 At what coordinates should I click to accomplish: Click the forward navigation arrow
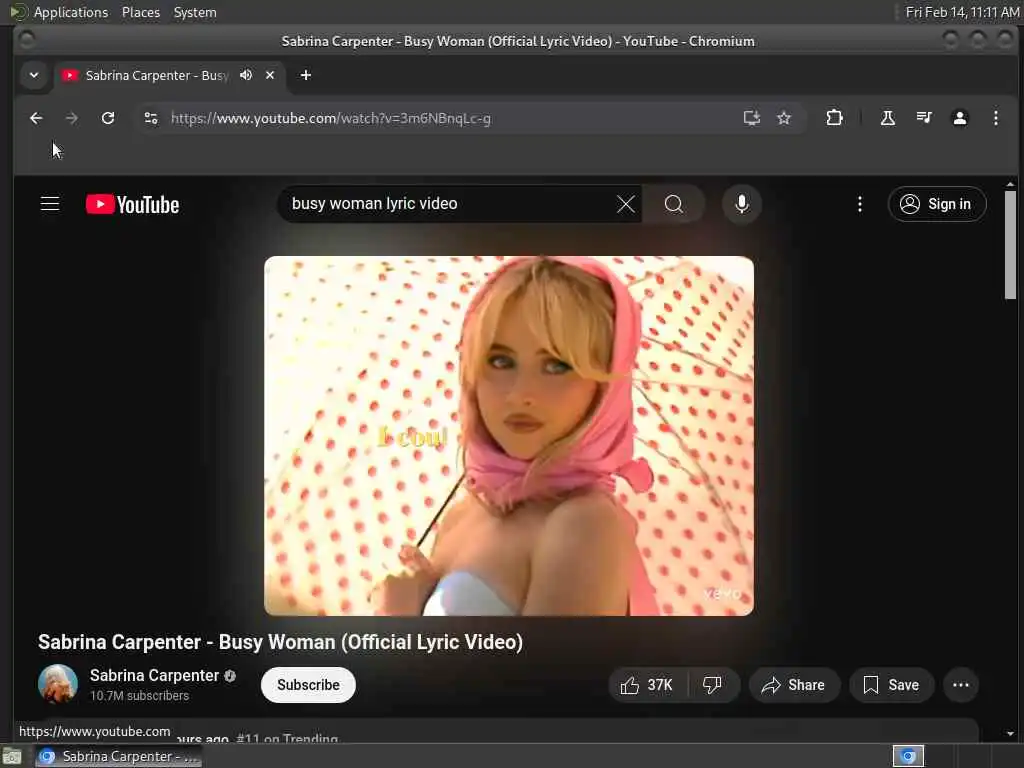point(72,118)
